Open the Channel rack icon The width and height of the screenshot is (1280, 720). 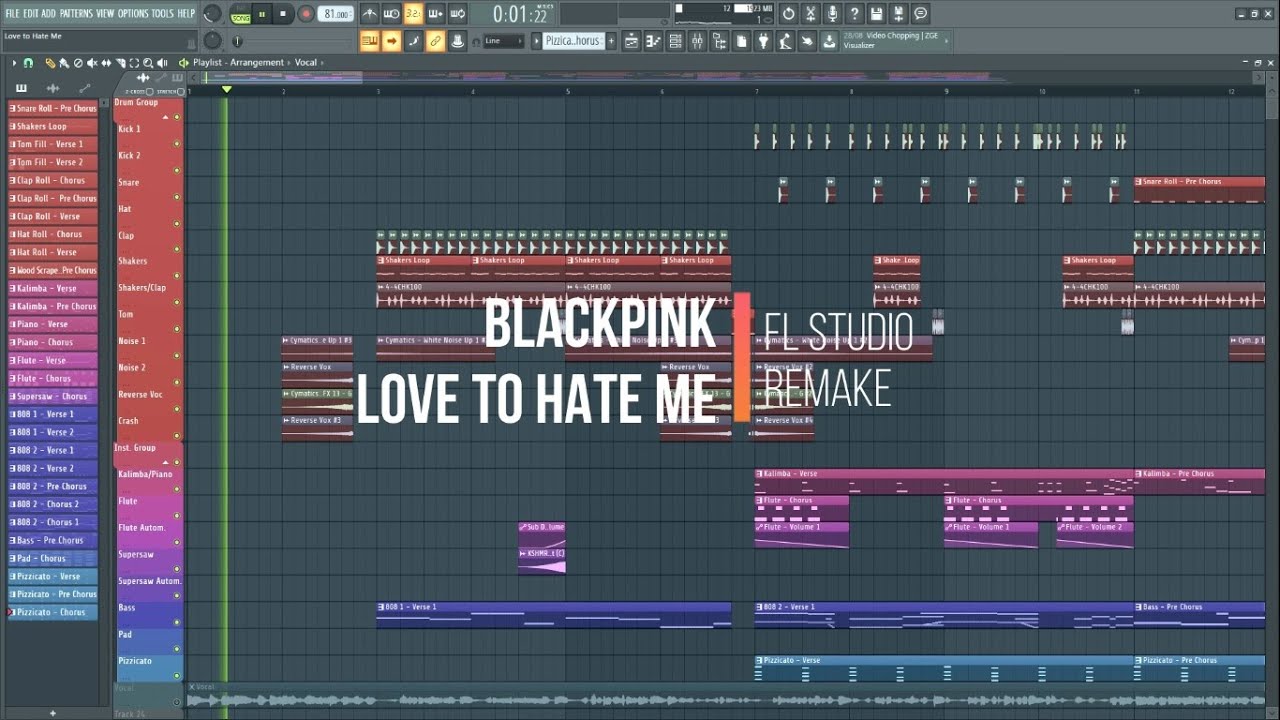[675, 41]
